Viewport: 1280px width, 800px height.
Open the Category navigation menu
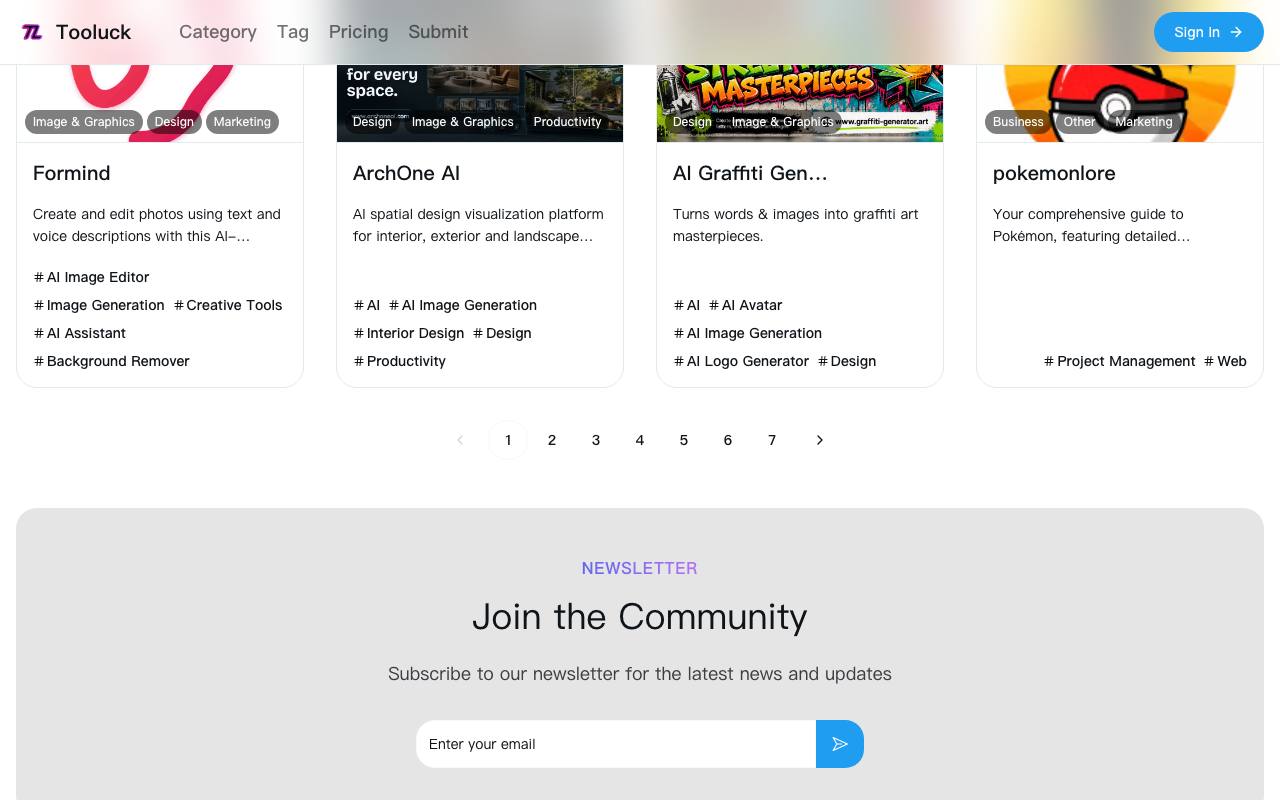tap(218, 32)
